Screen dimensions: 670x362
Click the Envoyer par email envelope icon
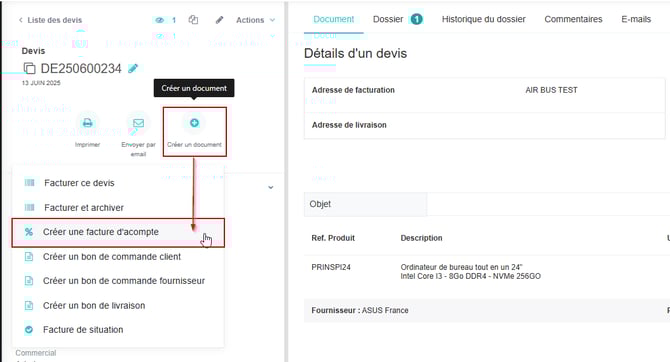point(138,123)
